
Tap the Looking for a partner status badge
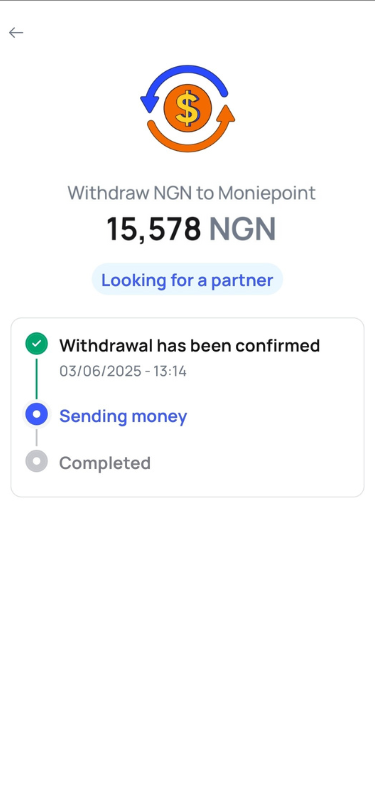[x=187, y=280]
